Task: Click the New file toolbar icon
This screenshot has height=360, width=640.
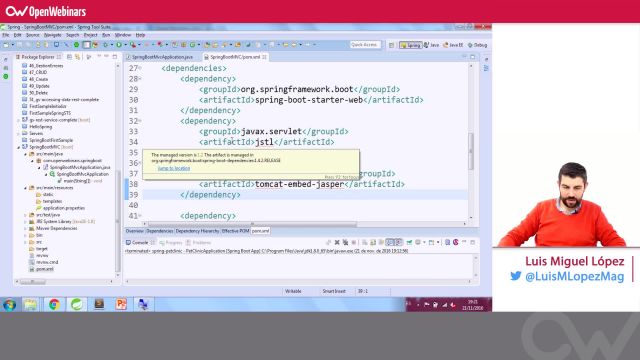Action: click(x=7, y=45)
